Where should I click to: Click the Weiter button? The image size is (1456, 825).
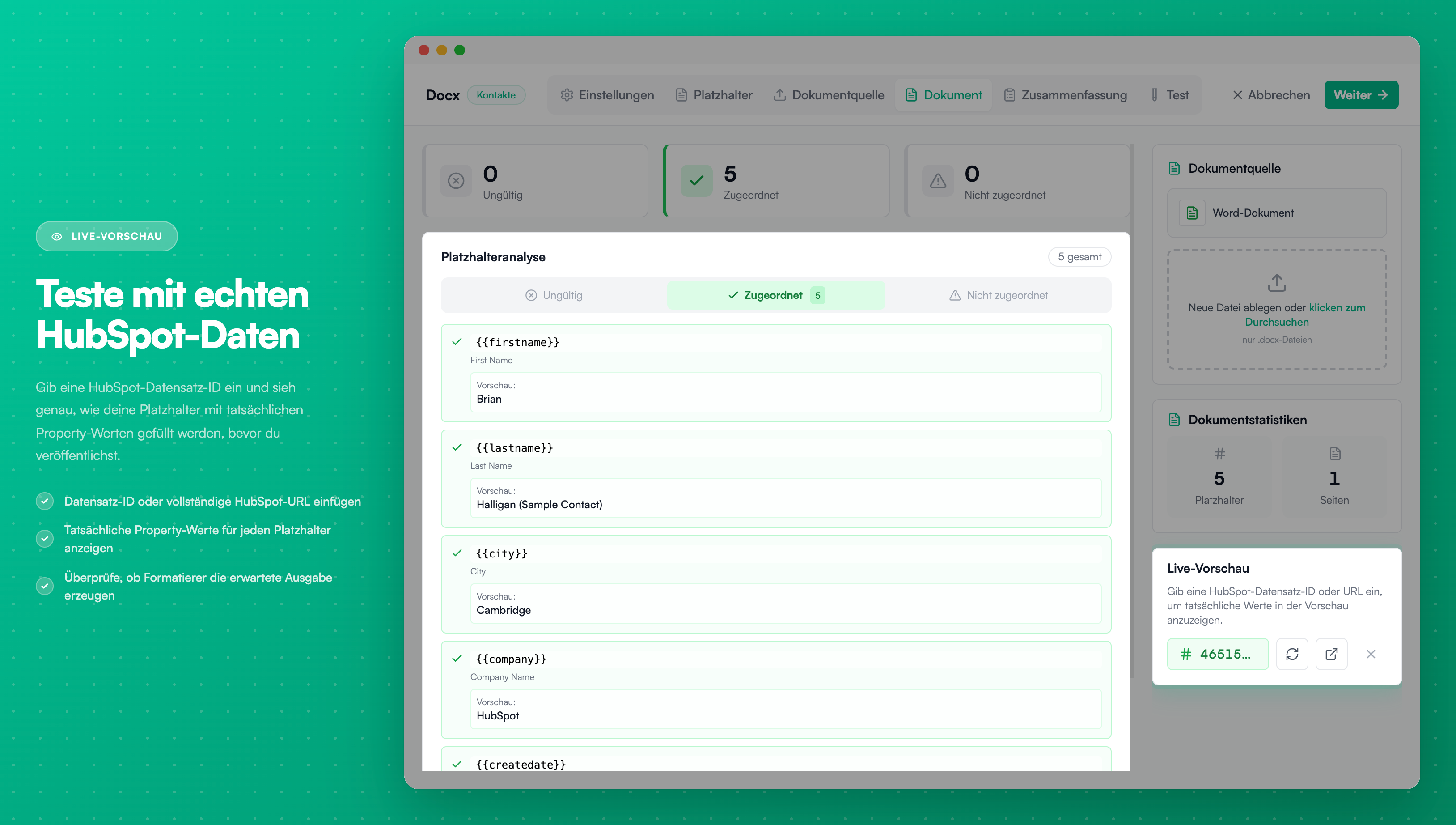(1361, 95)
